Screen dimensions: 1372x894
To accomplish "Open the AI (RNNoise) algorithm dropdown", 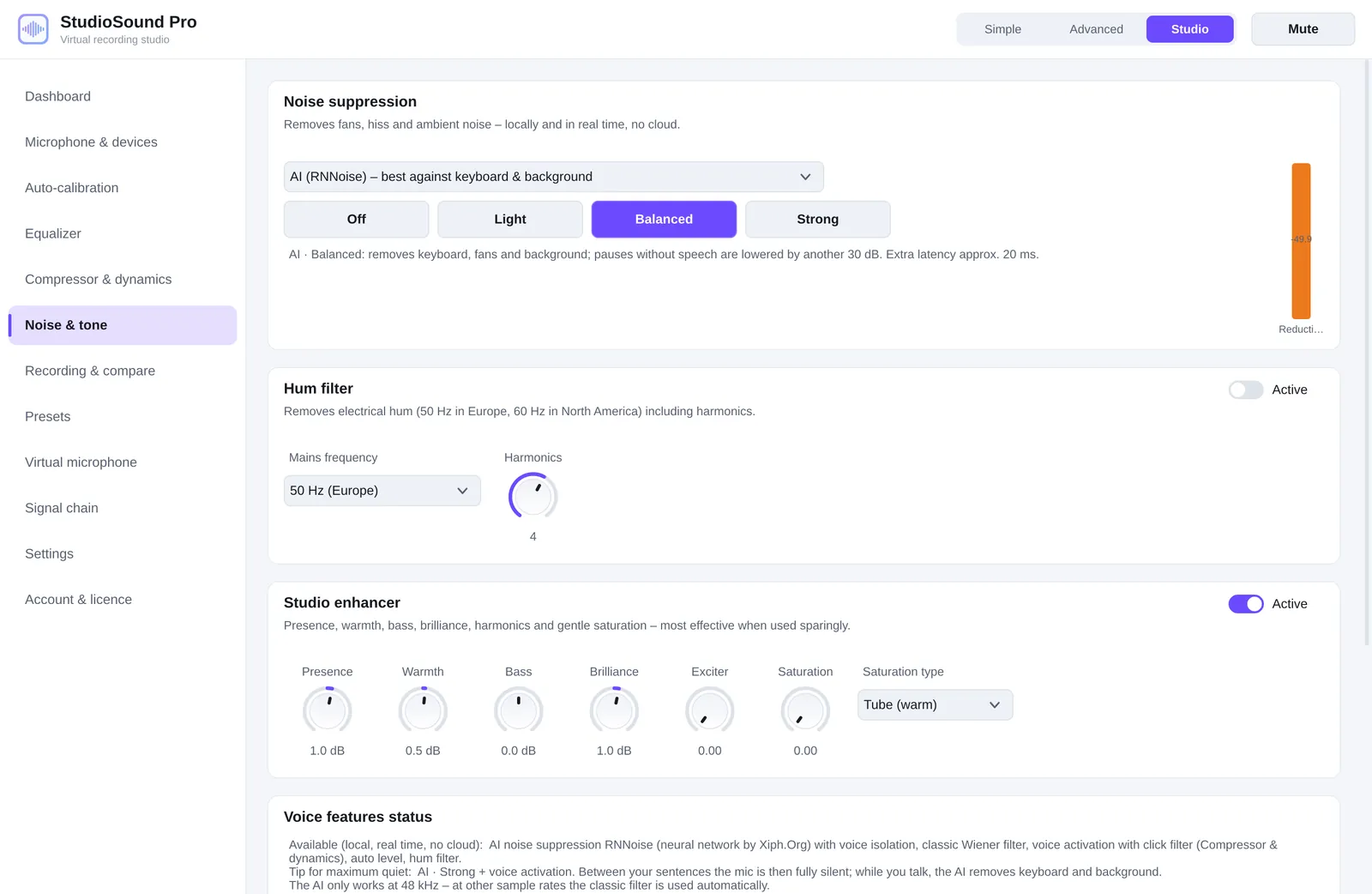I will coord(554,177).
